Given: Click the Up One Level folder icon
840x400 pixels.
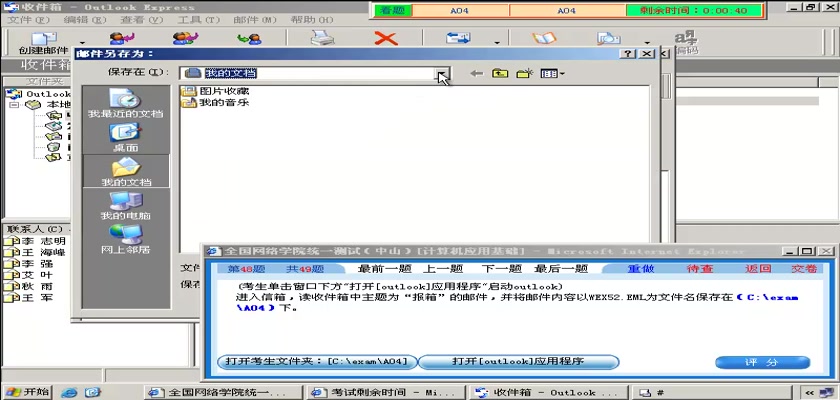Looking at the screenshot, I should tap(500, 73).
